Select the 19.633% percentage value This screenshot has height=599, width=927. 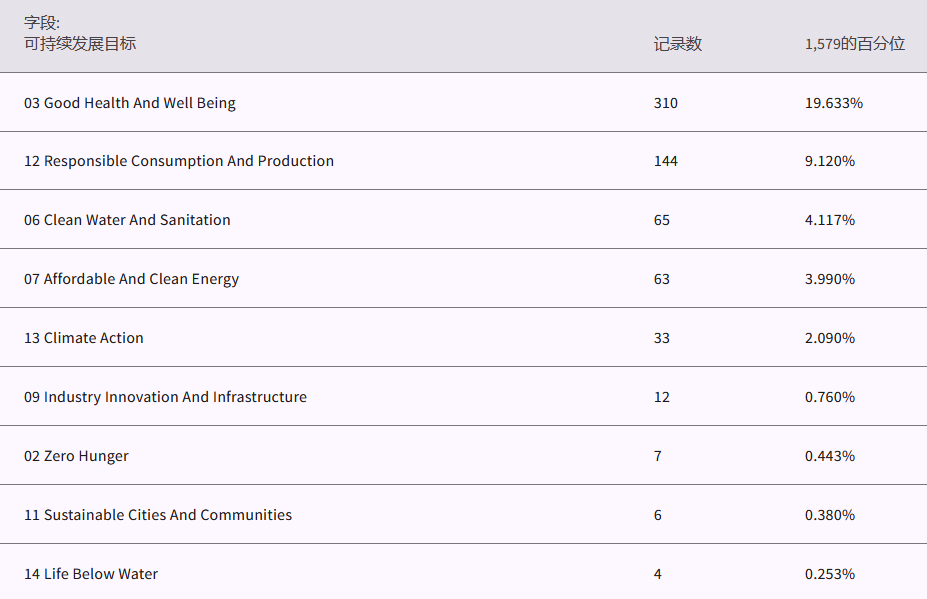[833, 103]
